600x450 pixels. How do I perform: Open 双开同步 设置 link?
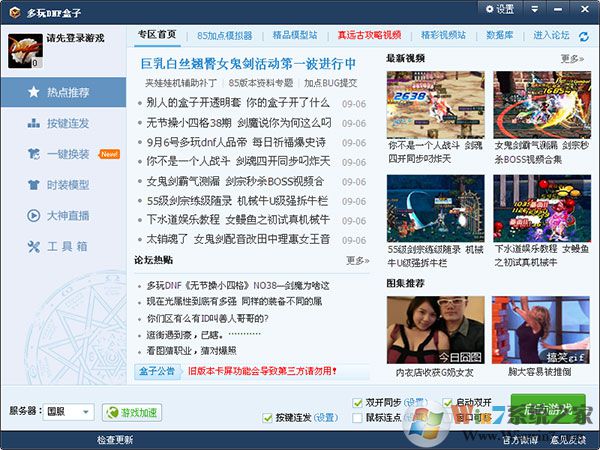[416, 403]
